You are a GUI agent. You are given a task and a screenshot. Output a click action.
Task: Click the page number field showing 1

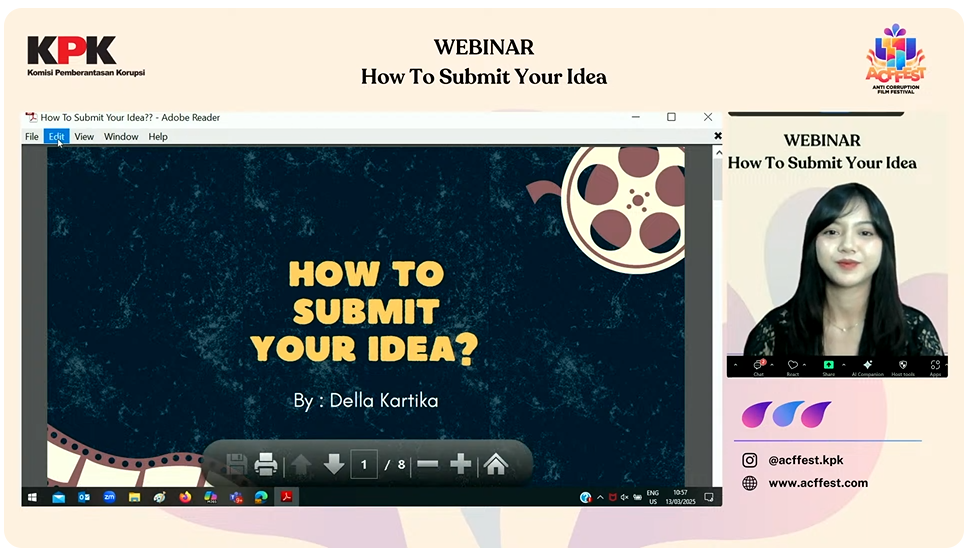click(364, 464)
